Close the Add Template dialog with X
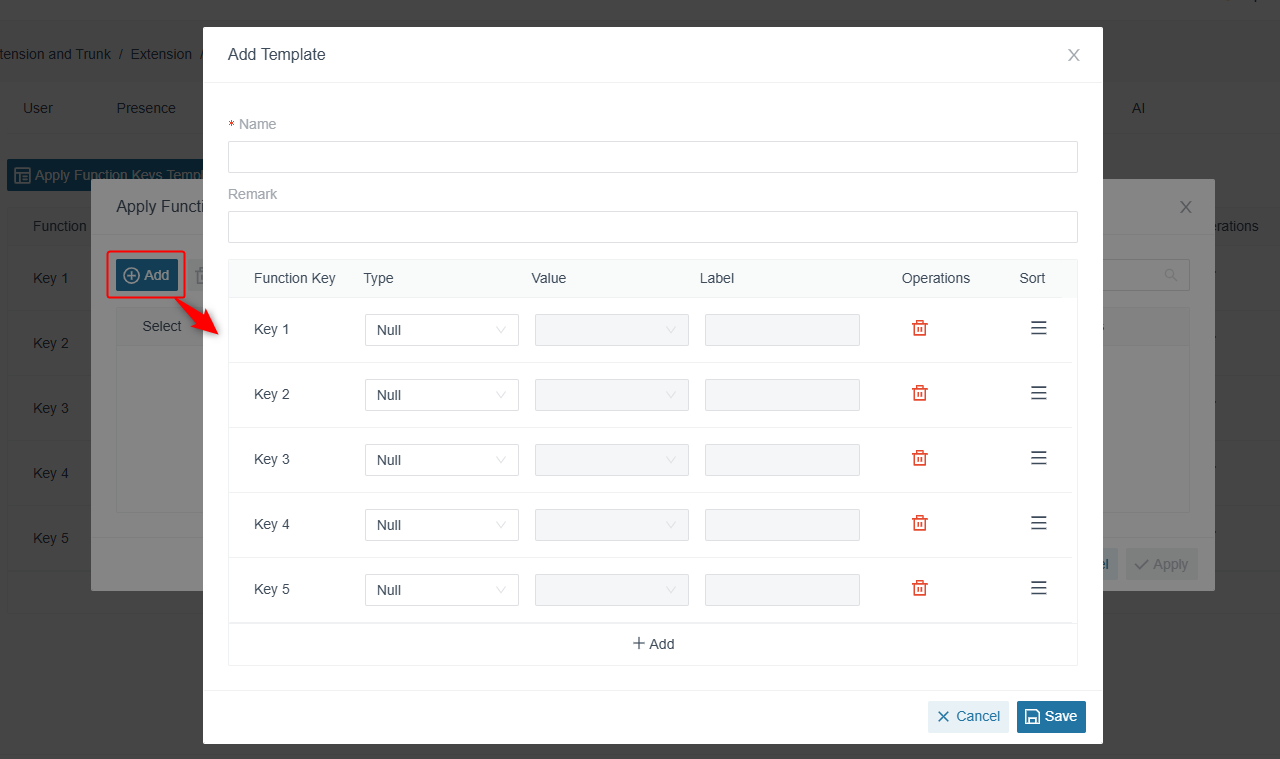This screenshot has height=759, width=1280. pyautogui.click(x=1074, y=55)
